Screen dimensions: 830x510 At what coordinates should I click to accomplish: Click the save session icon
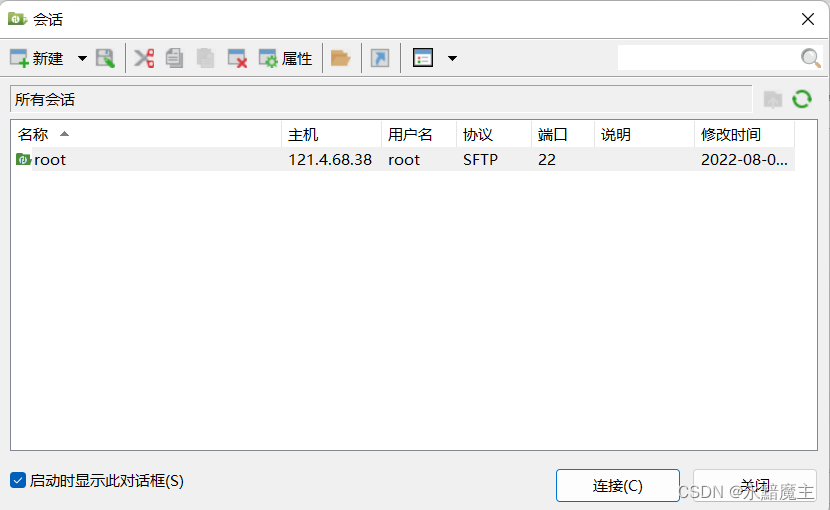pos(105,58)
